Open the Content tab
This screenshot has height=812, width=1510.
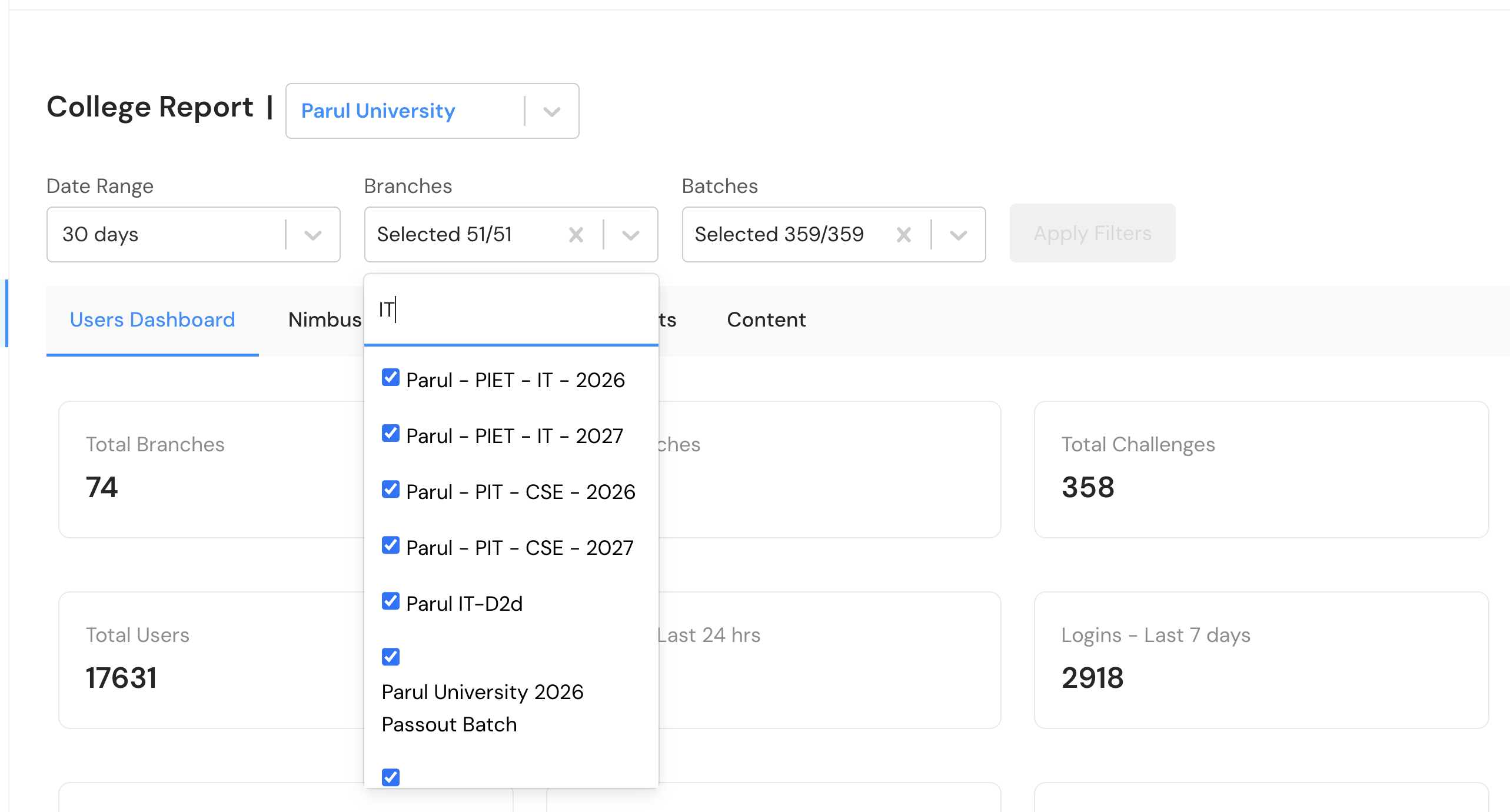(x=766, y=320)
